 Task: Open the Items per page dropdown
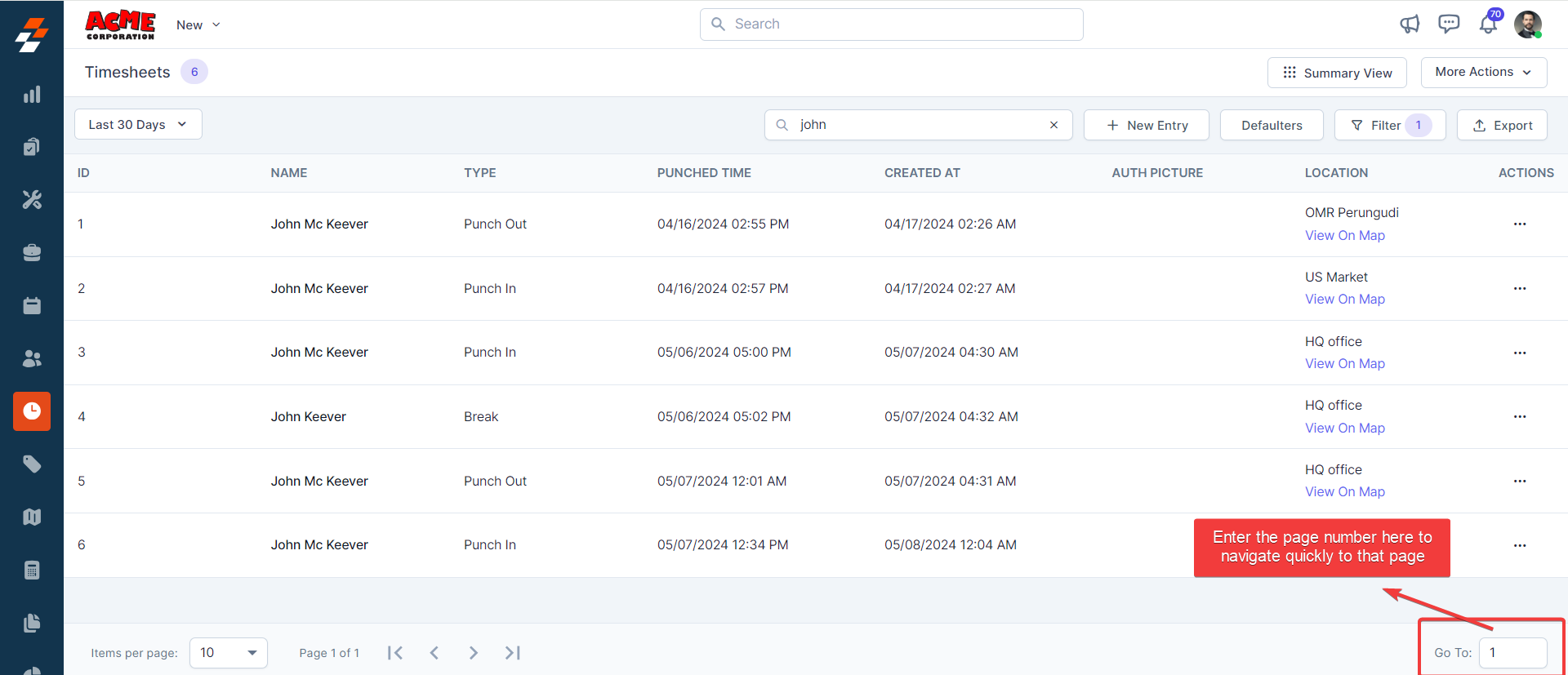(229, 653)
